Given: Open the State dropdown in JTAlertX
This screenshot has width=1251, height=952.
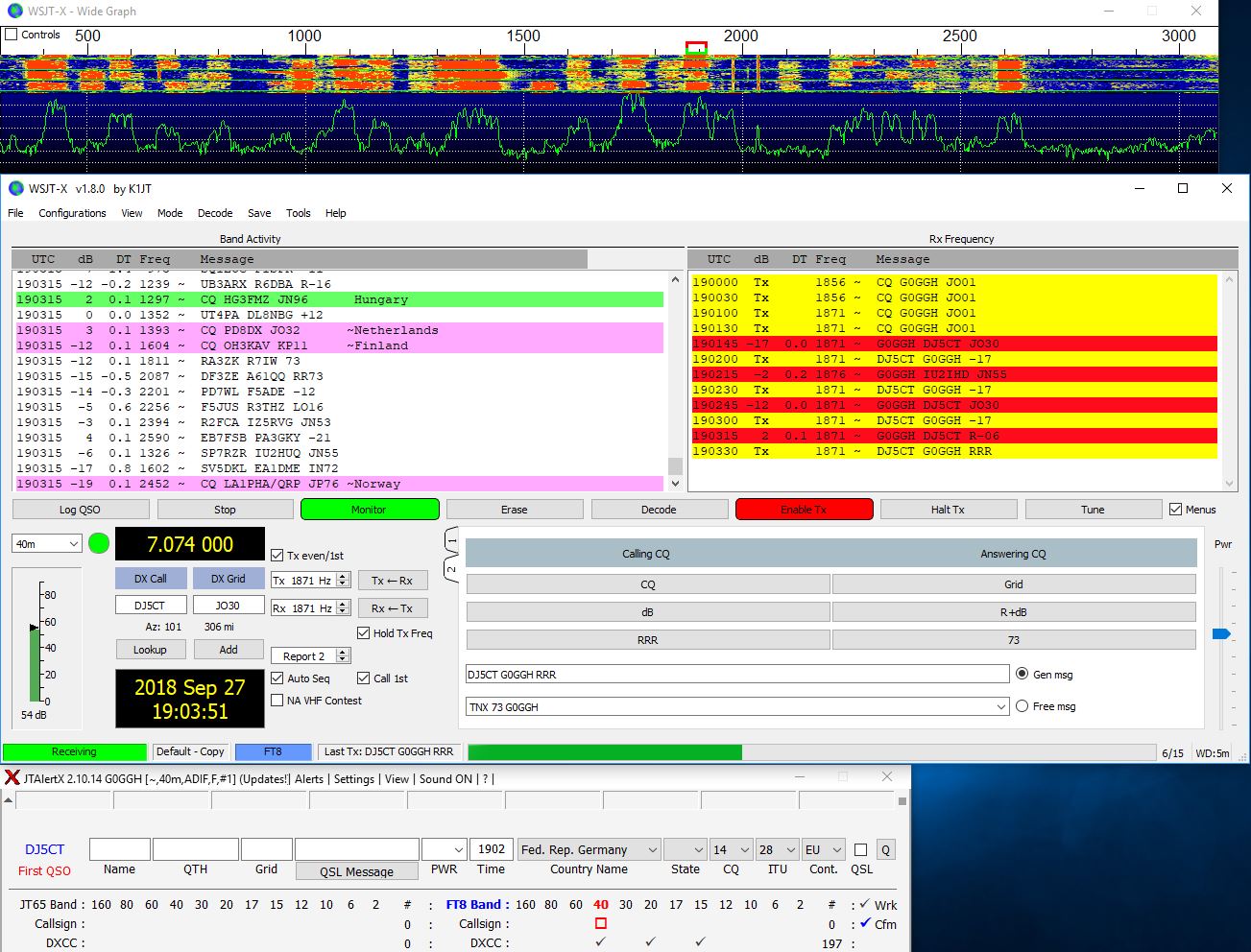Looking at the screenshot, I should tap(685, 849).
